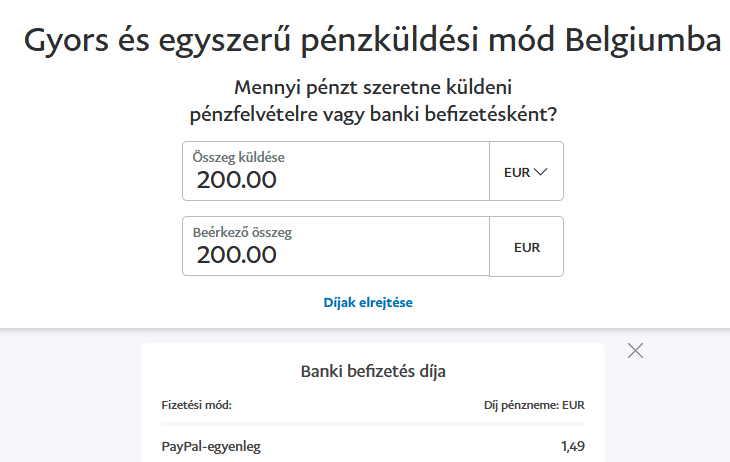Click the Belgiumba page heading
730x462 pixels.
[x=372, y=41]
